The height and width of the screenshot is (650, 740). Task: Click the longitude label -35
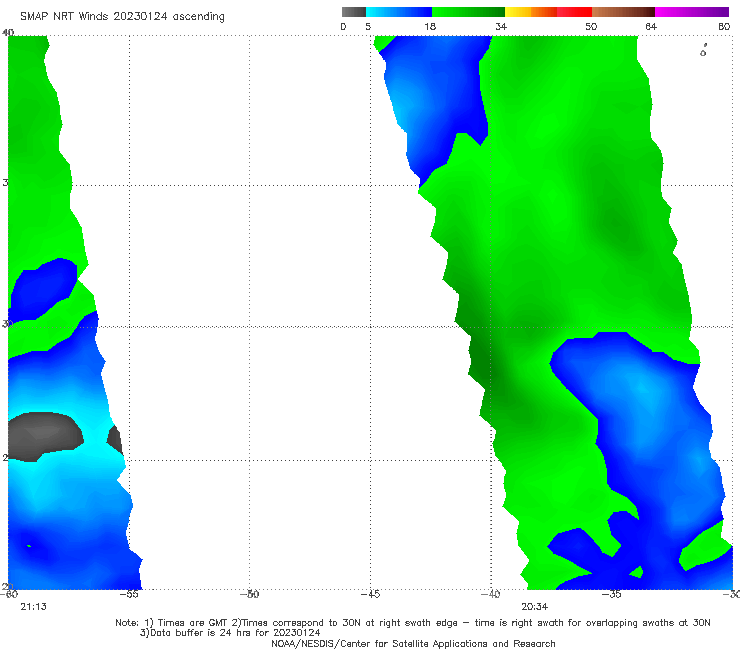612,594
